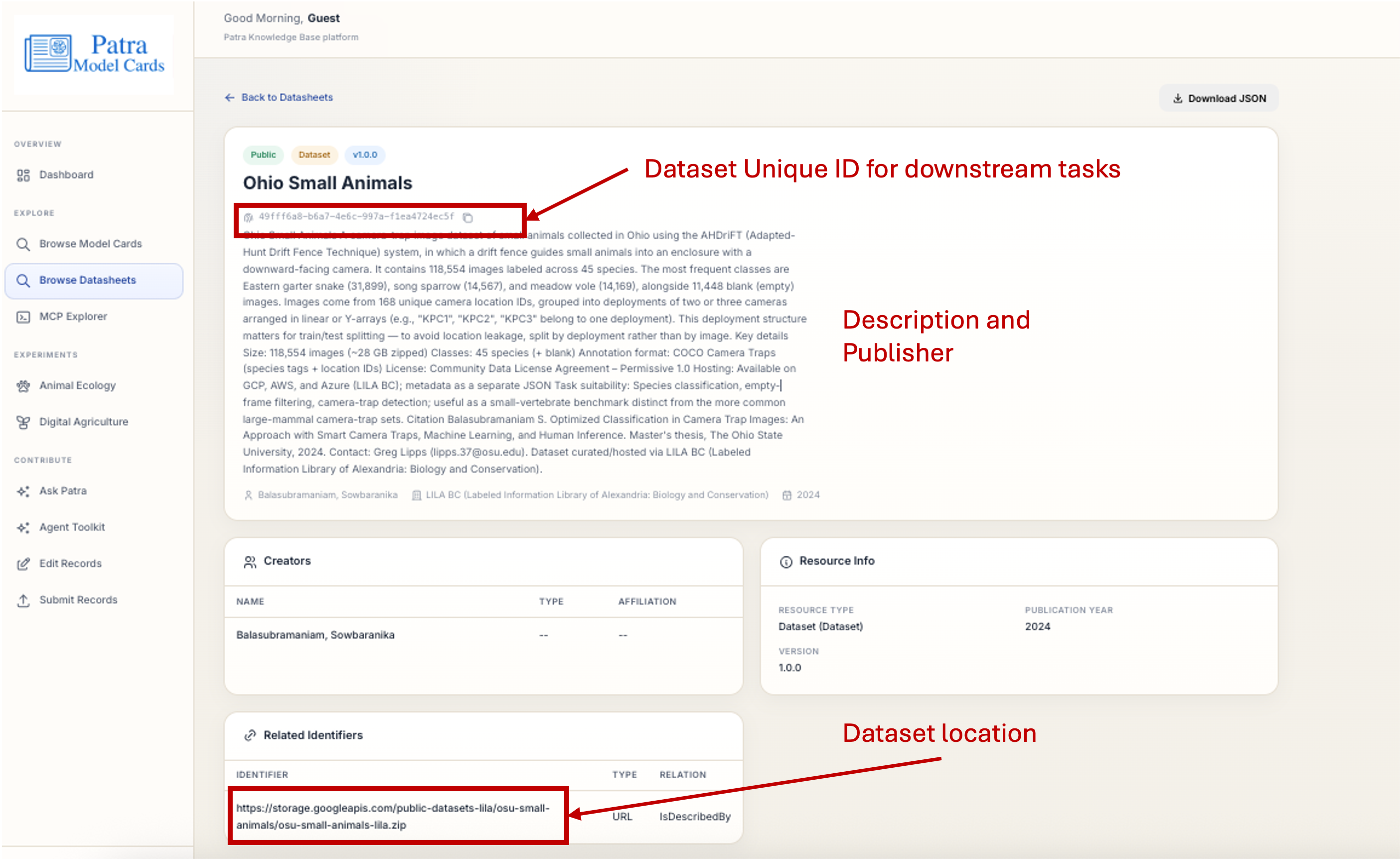1400x859 pixels.
Task: Click the Edit Records pencil icon
Action: 23,564
